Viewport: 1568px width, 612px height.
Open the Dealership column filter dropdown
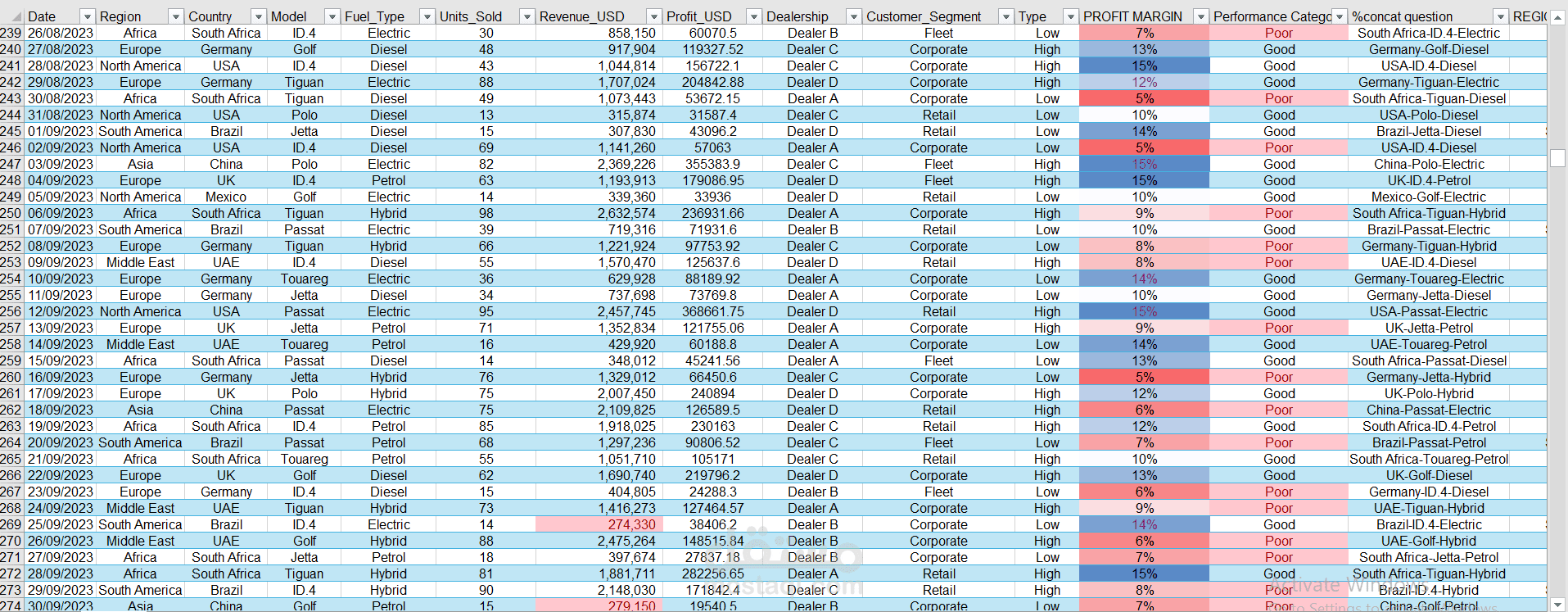854,16
